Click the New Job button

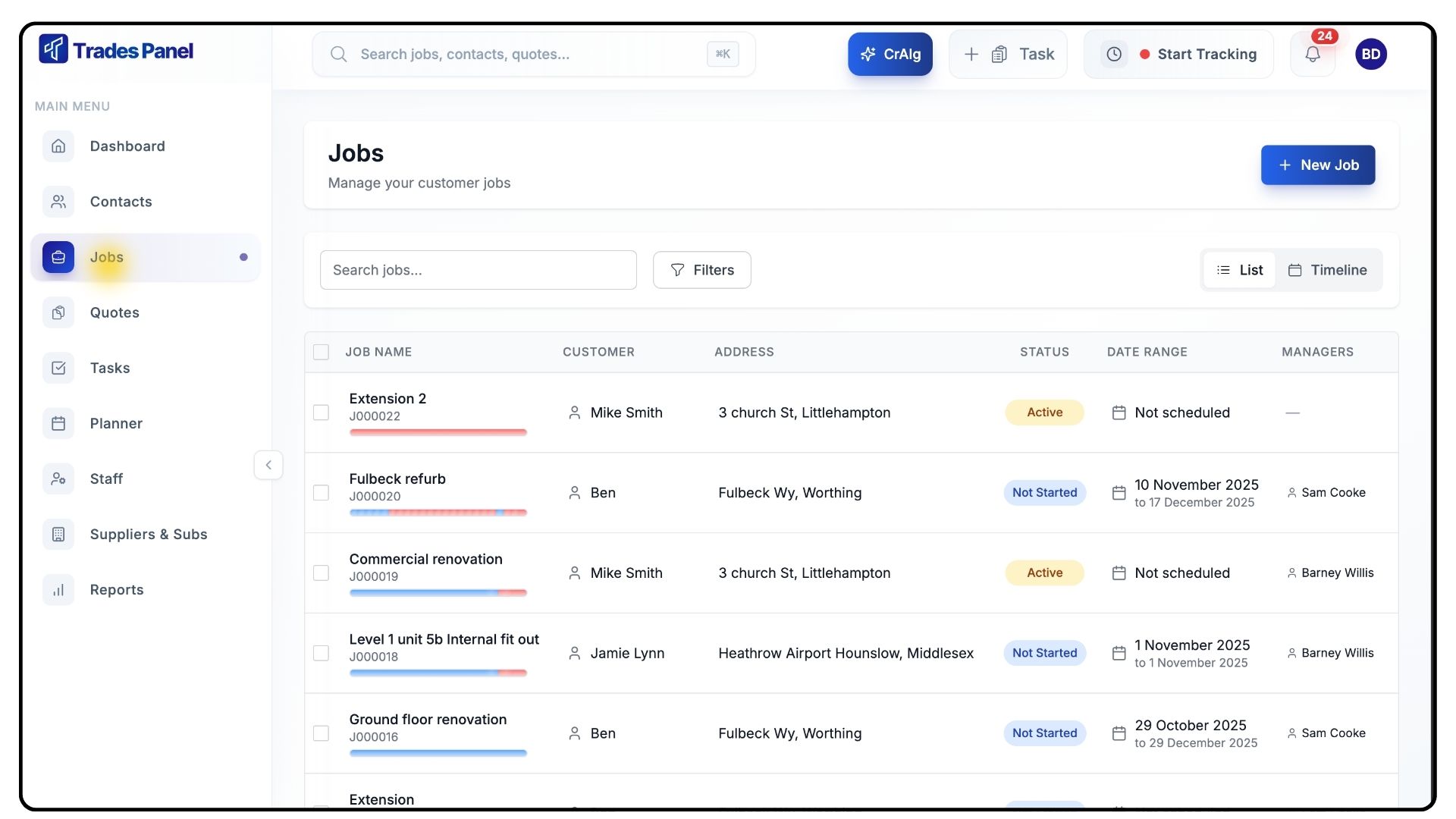[x=1317, y=165]
